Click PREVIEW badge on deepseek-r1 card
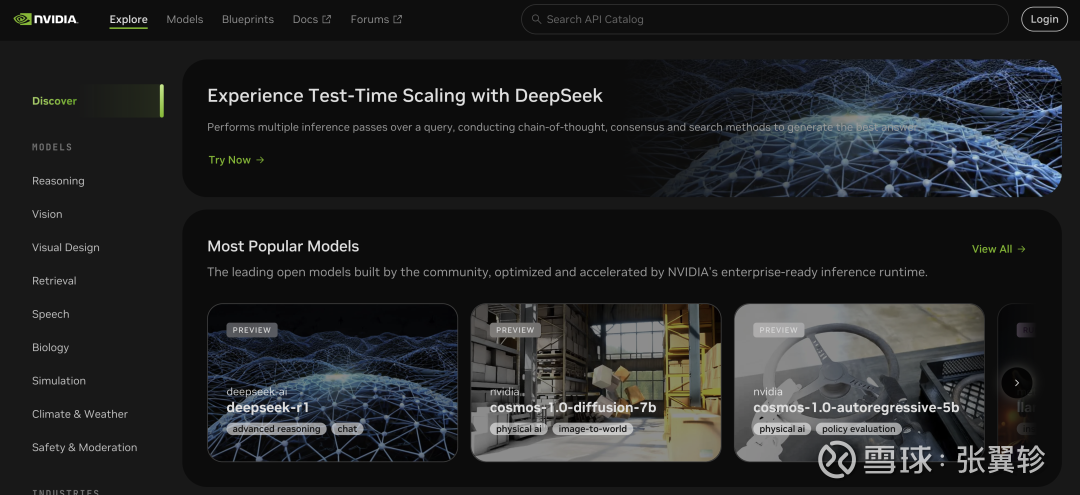The image size is (1080, 495). (252, 330)
